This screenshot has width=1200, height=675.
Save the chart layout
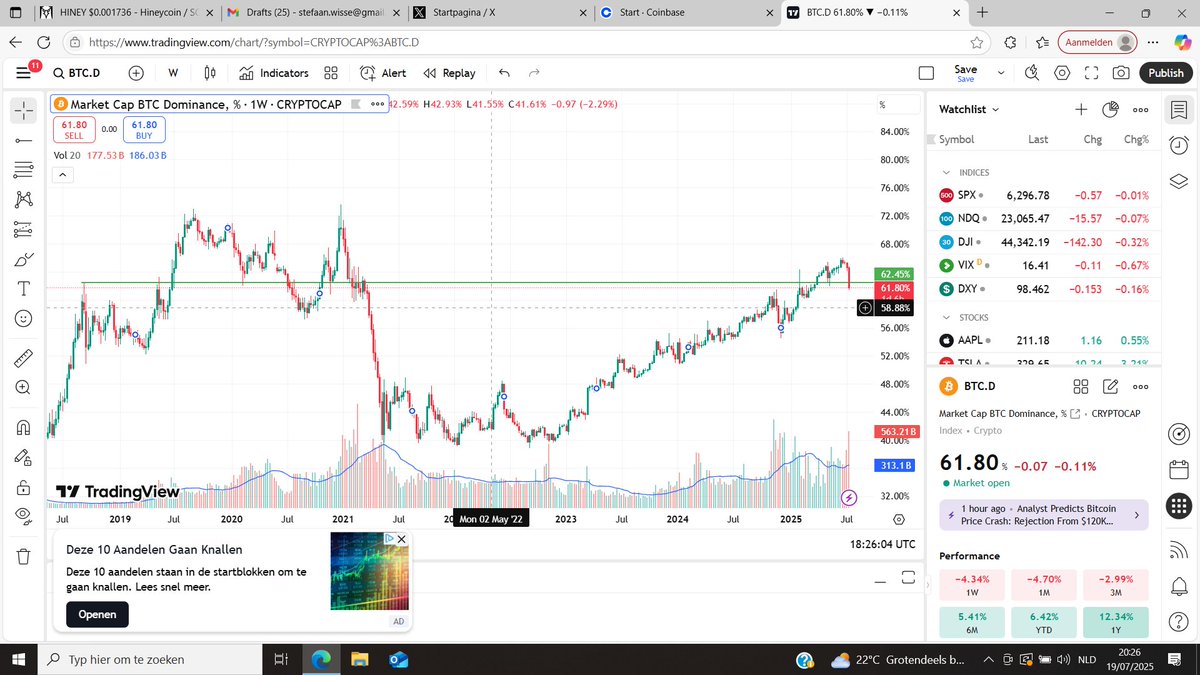(x=966, y=73)
